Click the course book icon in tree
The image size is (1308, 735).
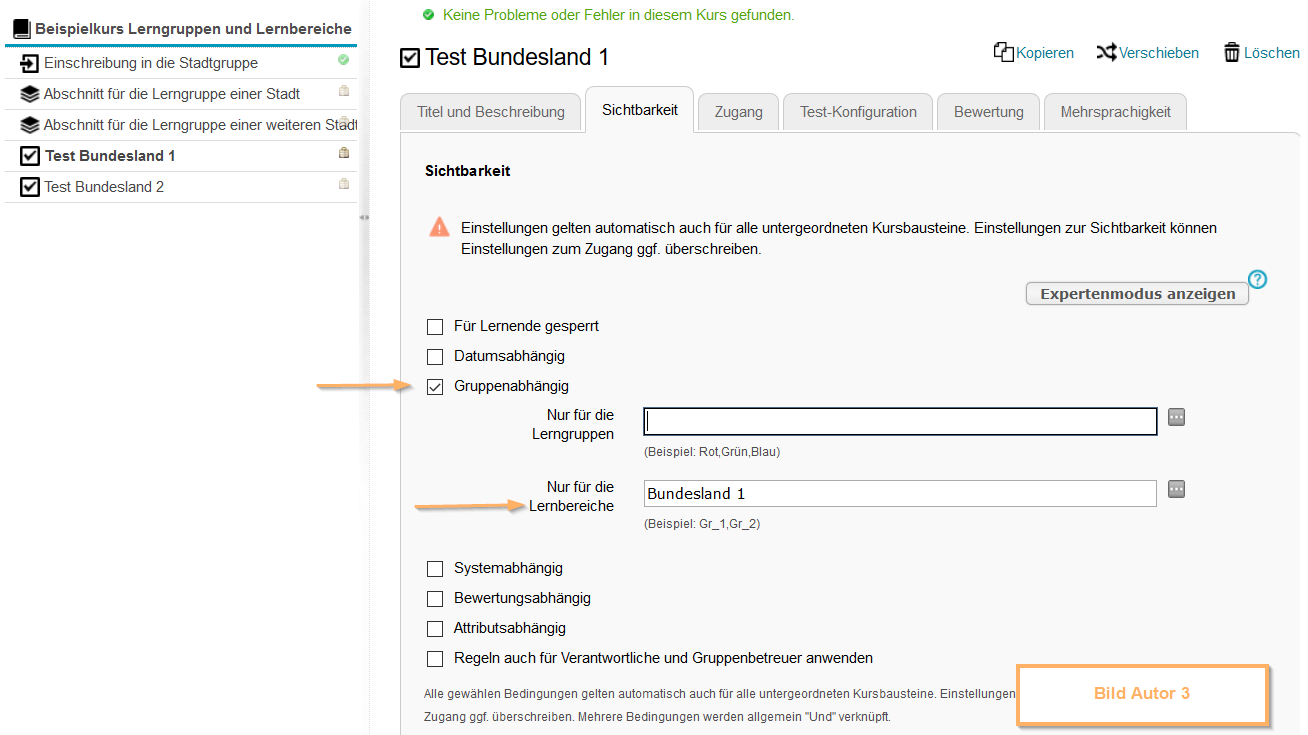(x=22, y=29)
